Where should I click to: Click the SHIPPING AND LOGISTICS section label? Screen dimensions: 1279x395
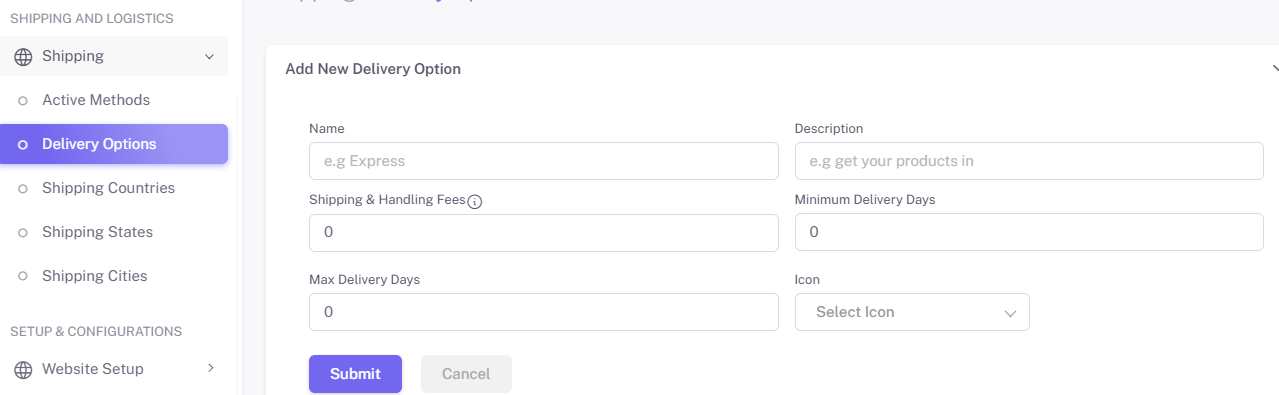92,18
